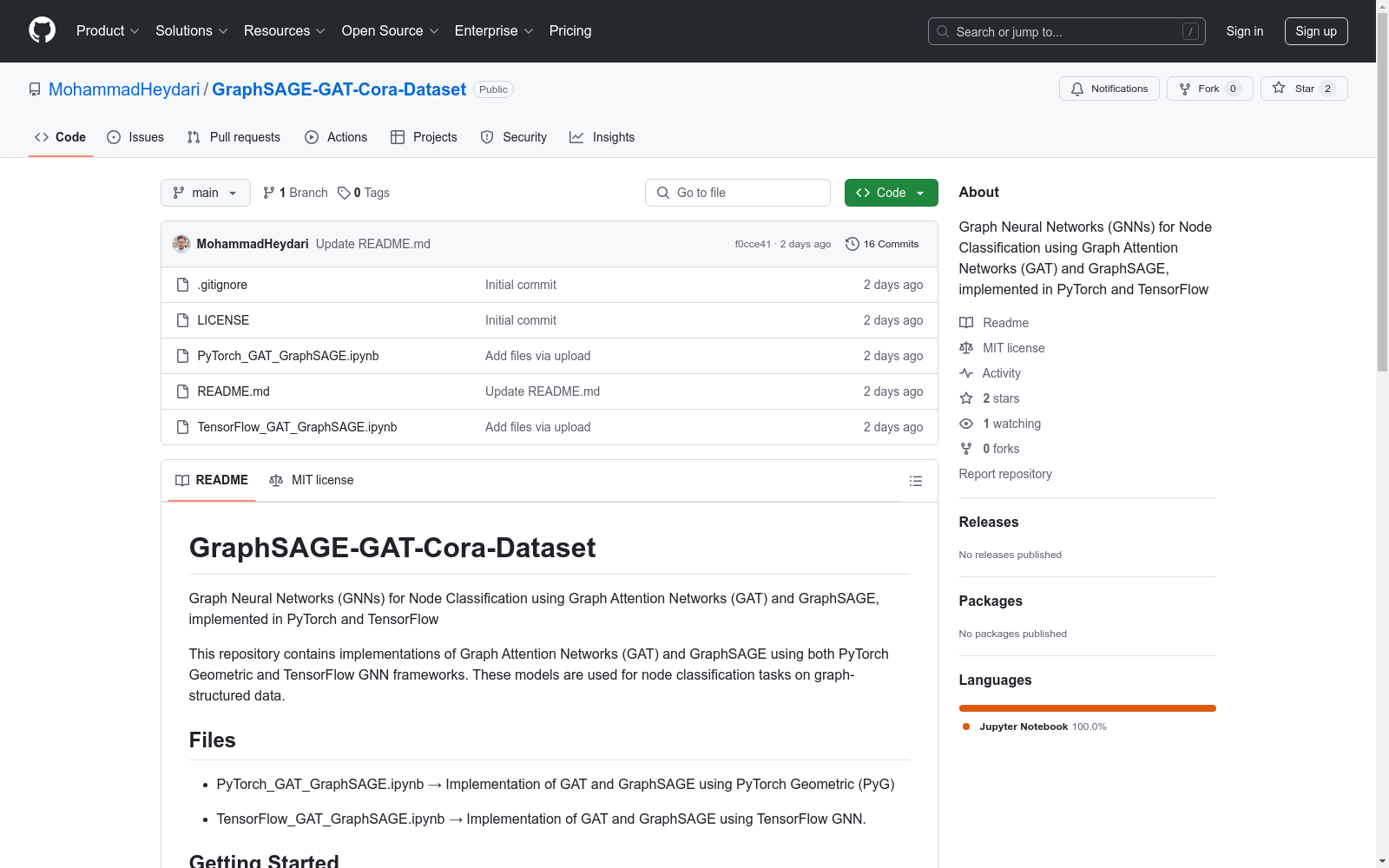Expand the Solutions menu

point(192,31)
